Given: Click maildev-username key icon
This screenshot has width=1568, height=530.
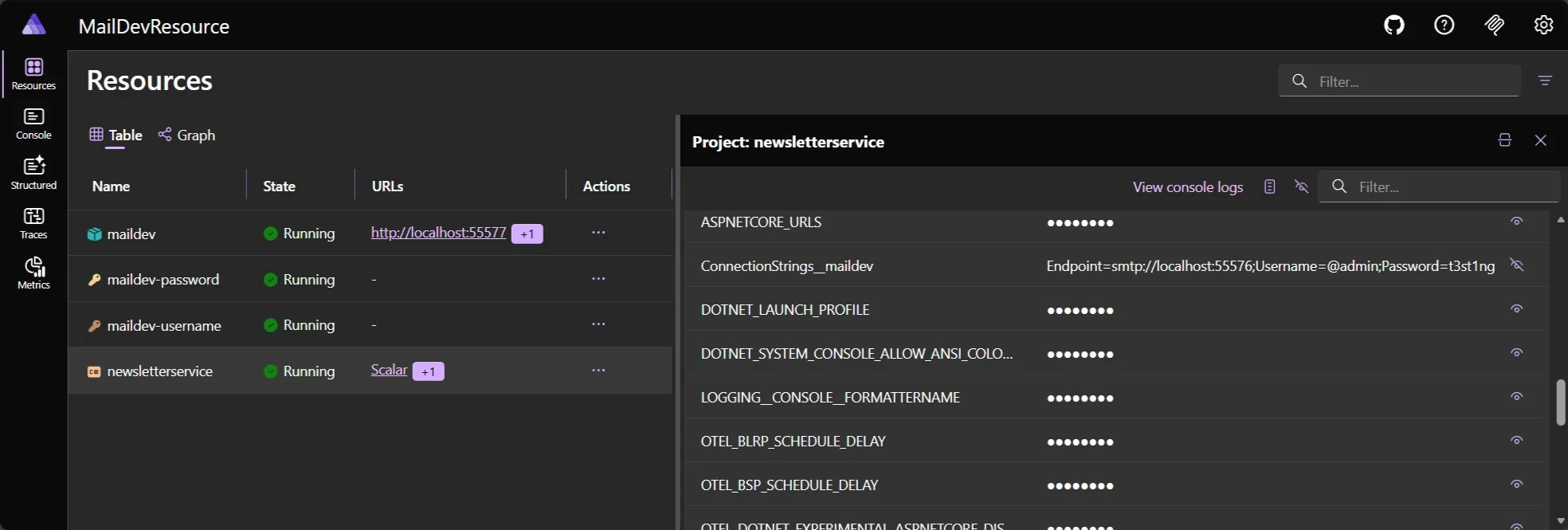Looking at the screenshot, I should (94, 325).
